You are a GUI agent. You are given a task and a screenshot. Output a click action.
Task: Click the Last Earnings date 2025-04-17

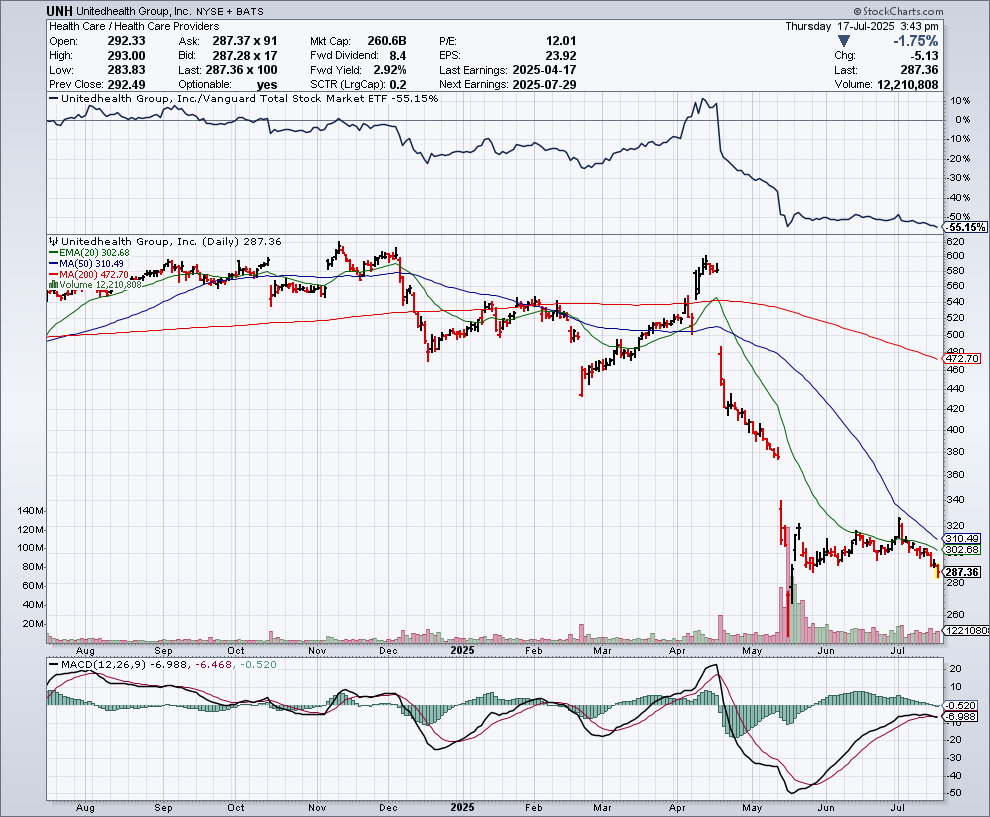tap(544, 70)
